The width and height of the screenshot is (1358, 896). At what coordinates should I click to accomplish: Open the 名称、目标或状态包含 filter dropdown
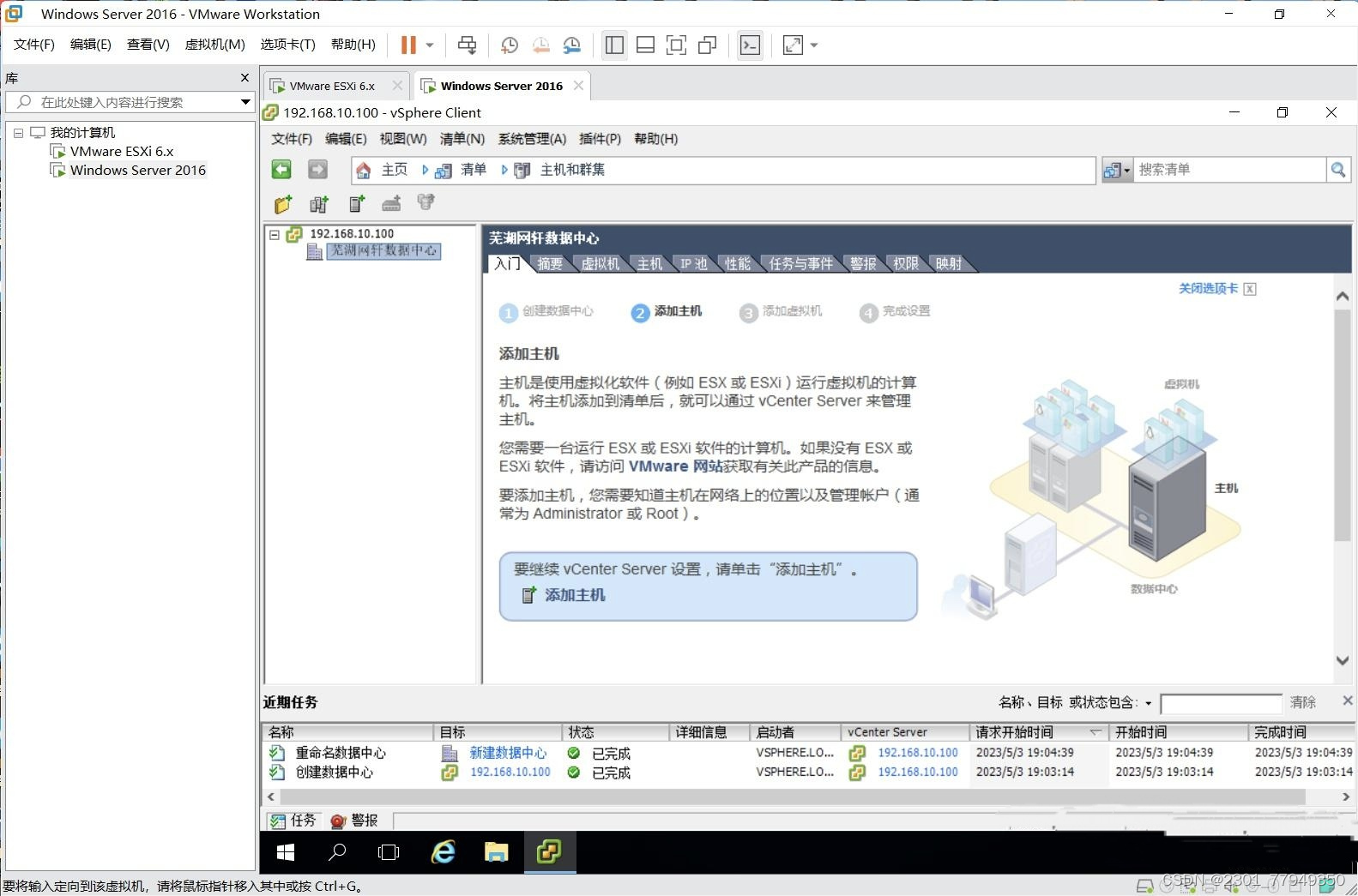coord(1148,703)
